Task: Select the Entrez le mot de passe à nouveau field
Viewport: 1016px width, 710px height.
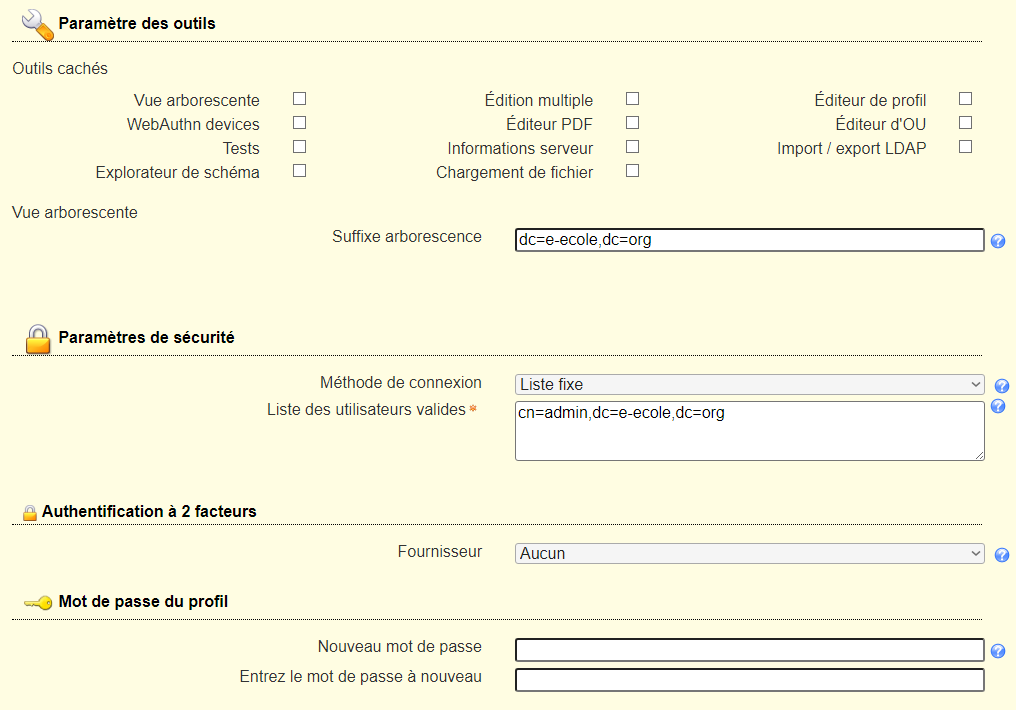Action: (749, 680)
